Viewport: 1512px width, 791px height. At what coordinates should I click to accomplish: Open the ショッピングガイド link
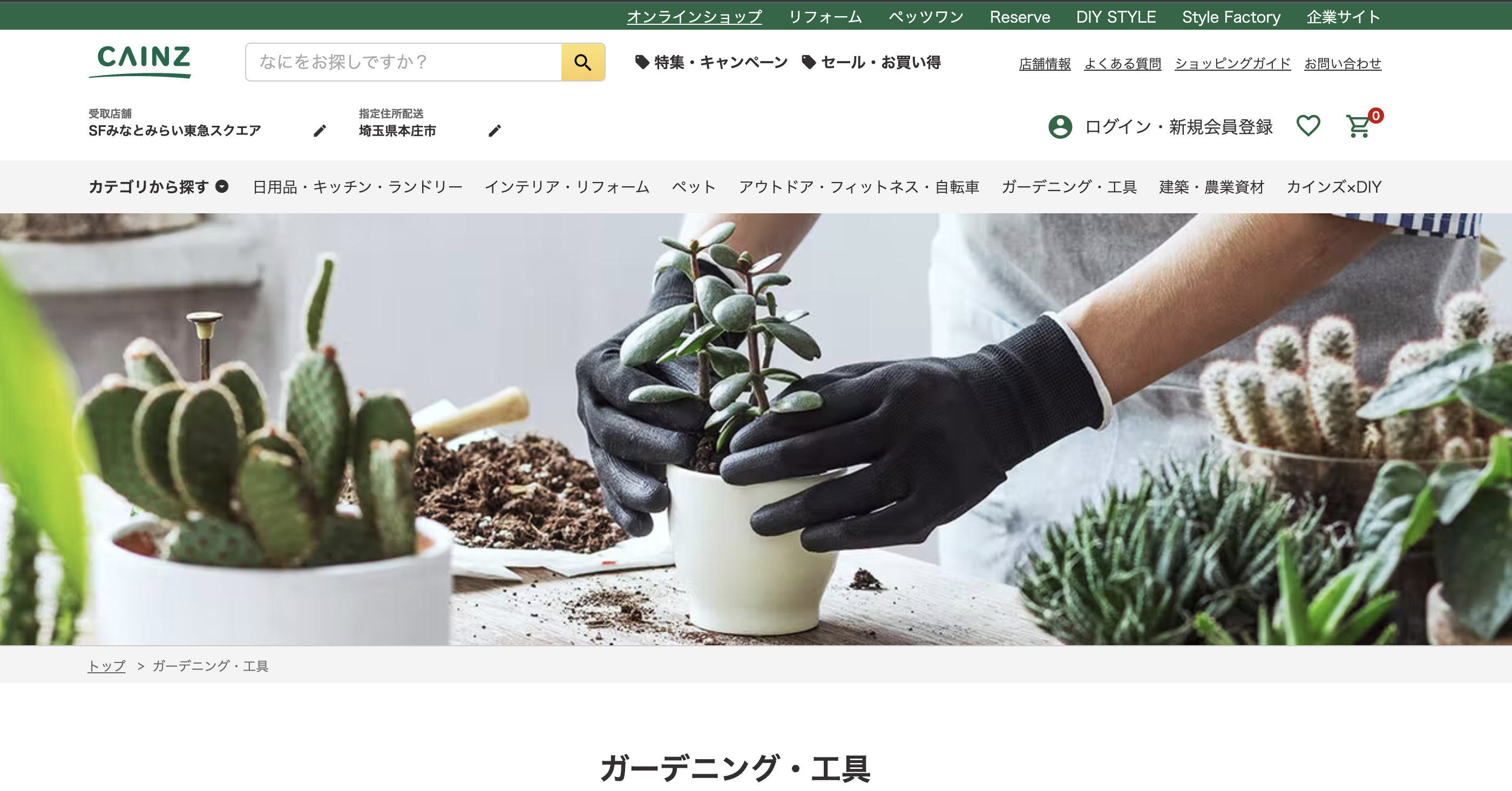pos(1232,63)
